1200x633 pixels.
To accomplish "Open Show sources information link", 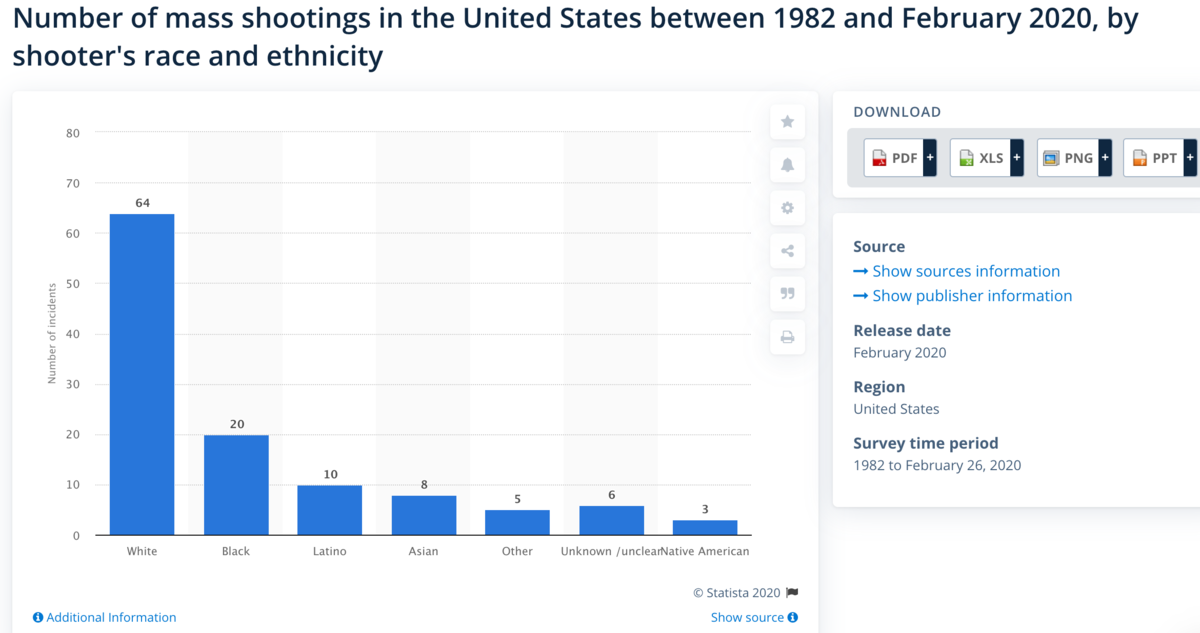I will click(x=965, y=271).
